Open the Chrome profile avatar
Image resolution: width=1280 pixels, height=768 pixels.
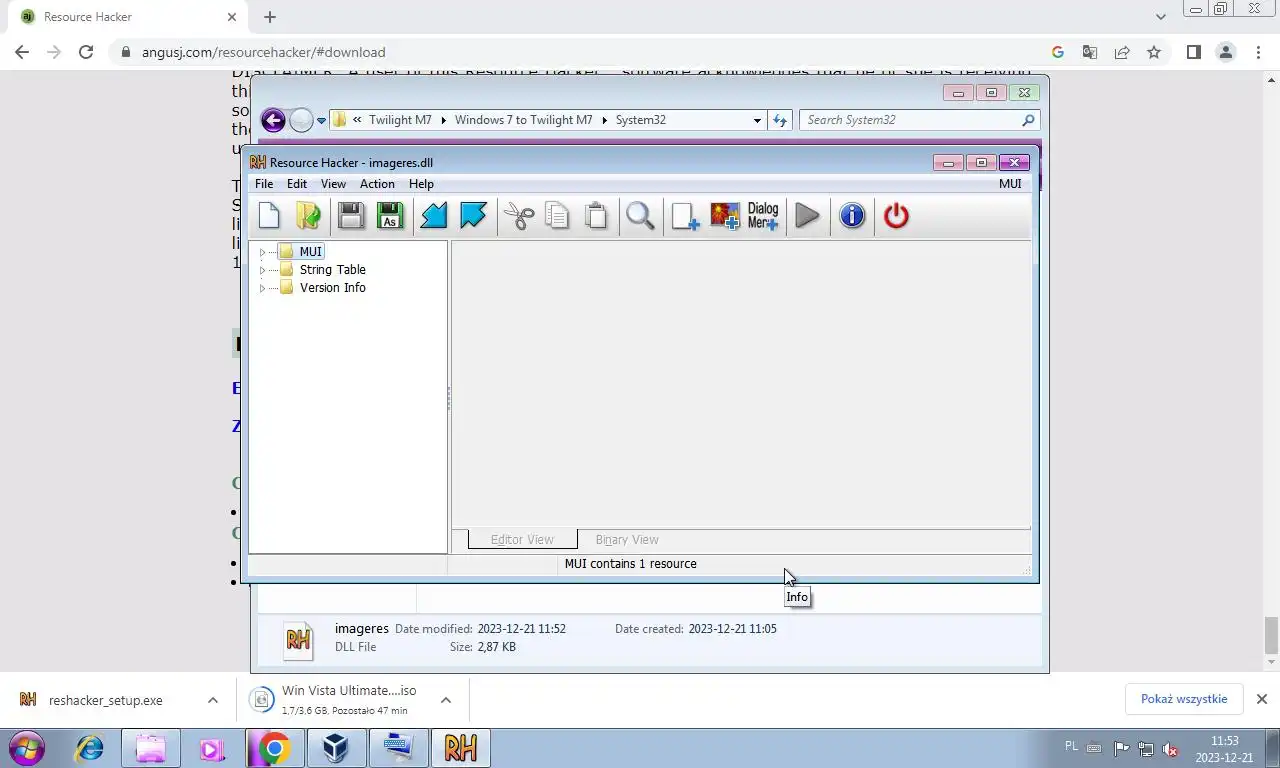pos(1225,52)
